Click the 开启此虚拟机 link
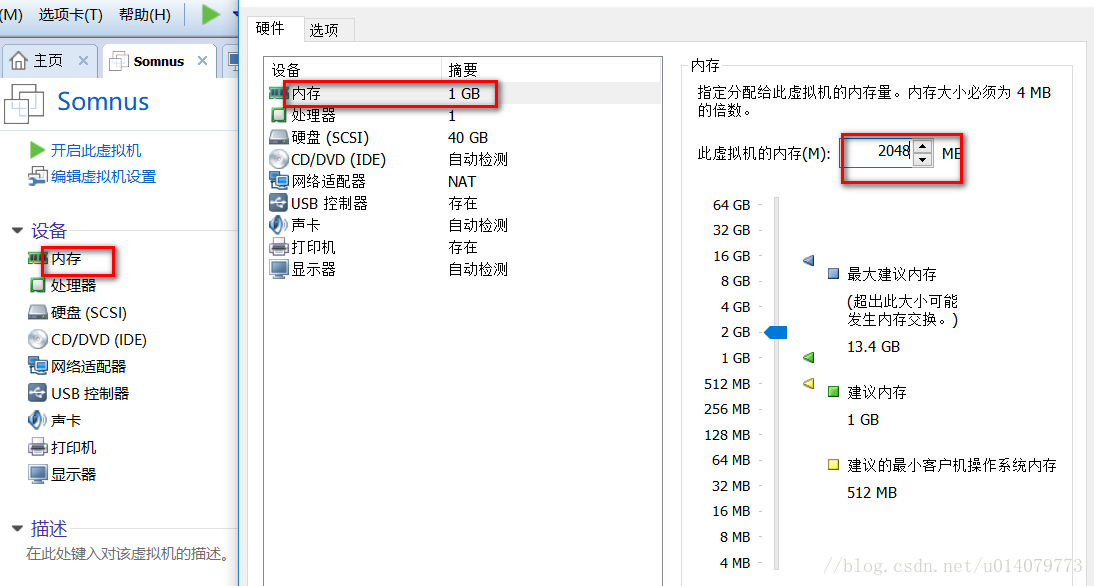This screenshot has width=1094, height=586. [x=96, y=151]
